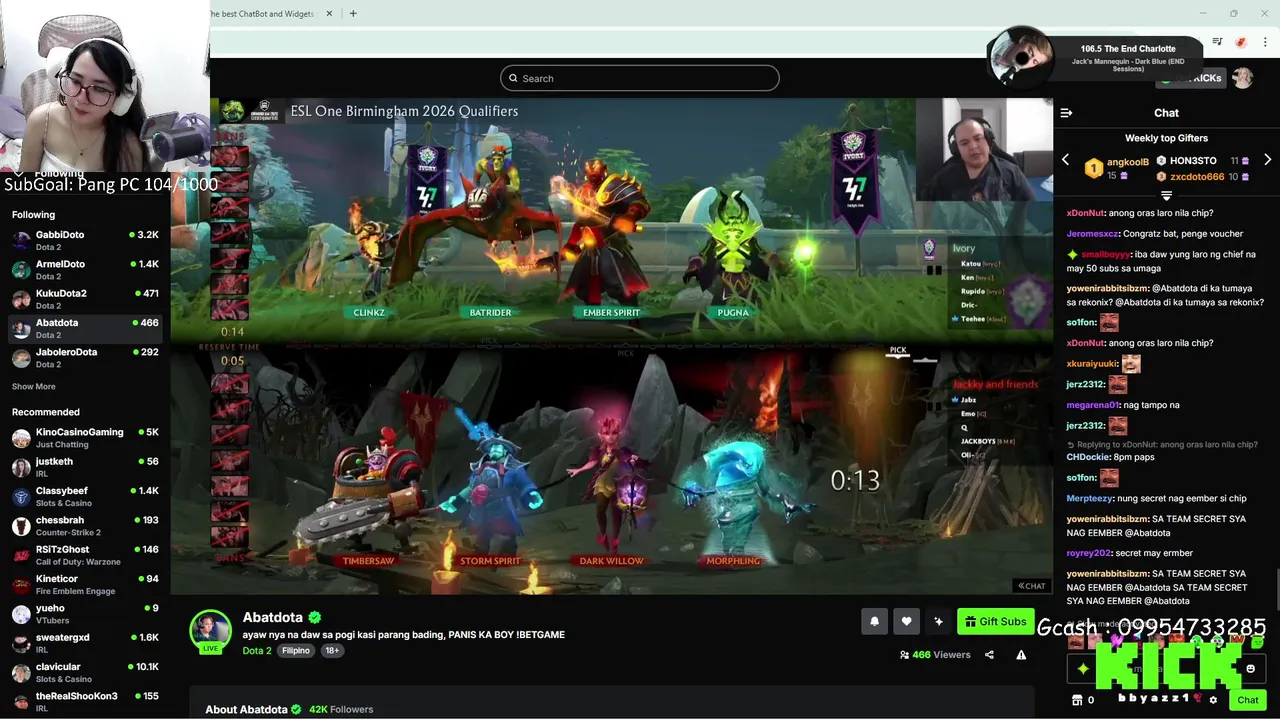Turn on notifications with the bell icon

(874, 621)
